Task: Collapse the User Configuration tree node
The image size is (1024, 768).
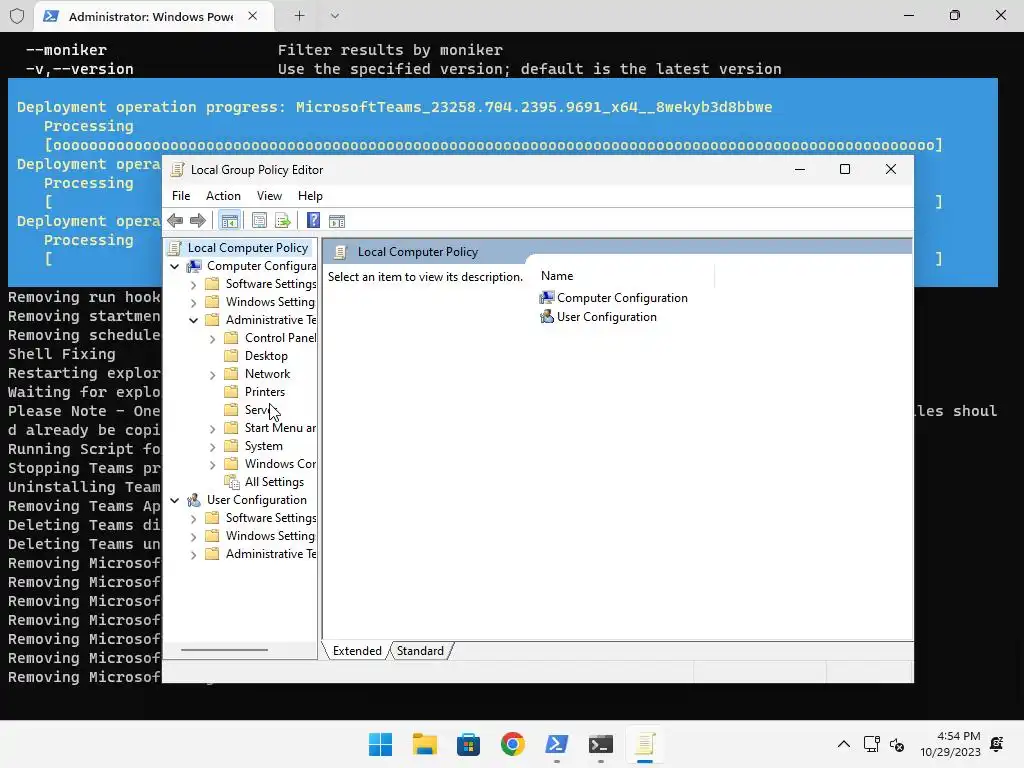Action: (174, 500)
